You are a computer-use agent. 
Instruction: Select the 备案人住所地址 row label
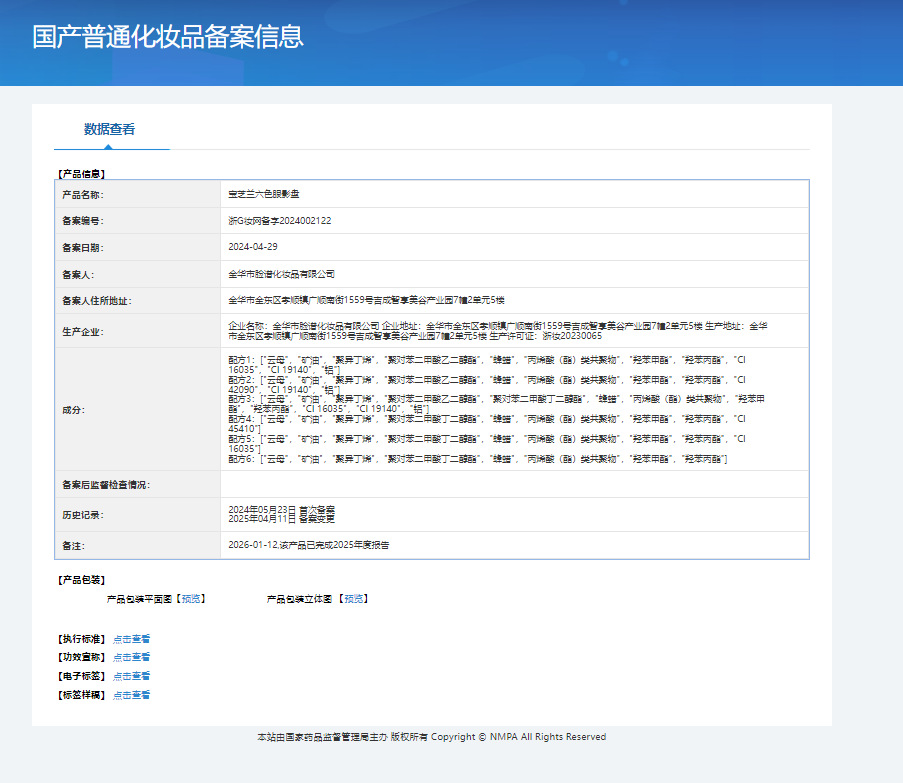[x=97, y=301]
